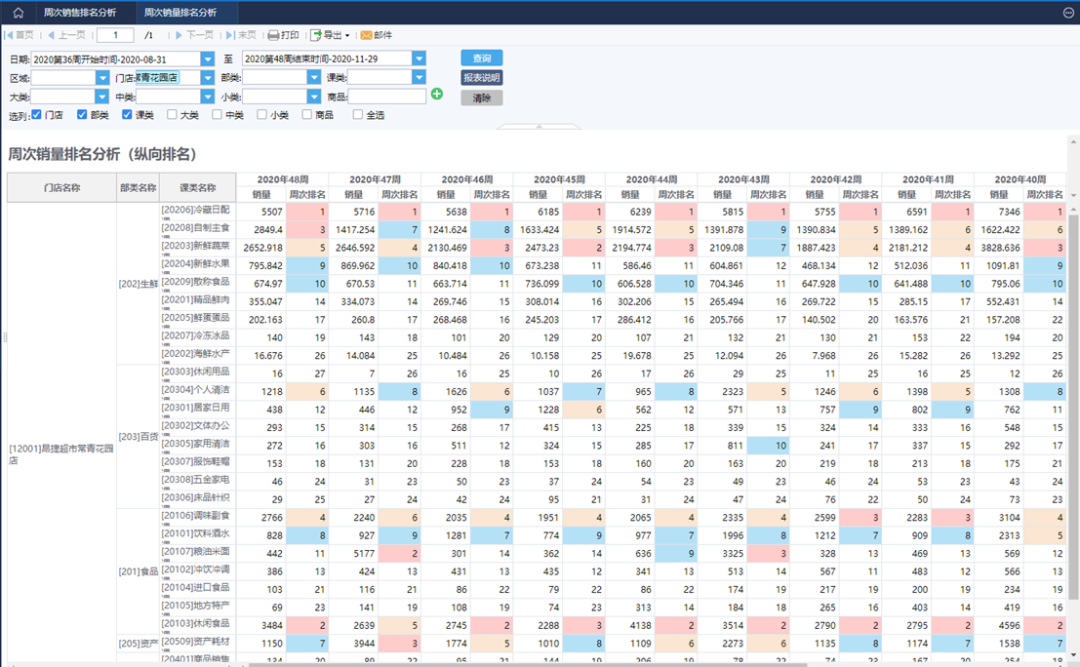Expand the 区域 dropdown

102,78
